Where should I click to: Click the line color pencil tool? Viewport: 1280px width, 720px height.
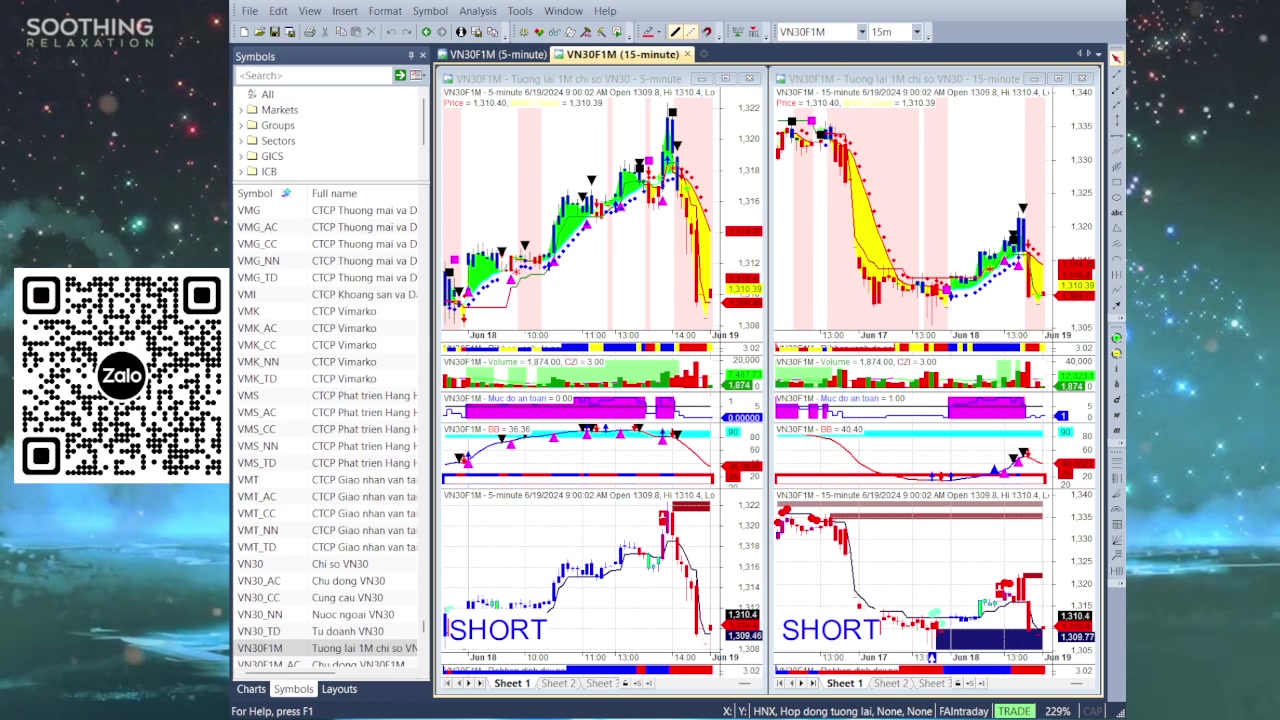(648, 32)
